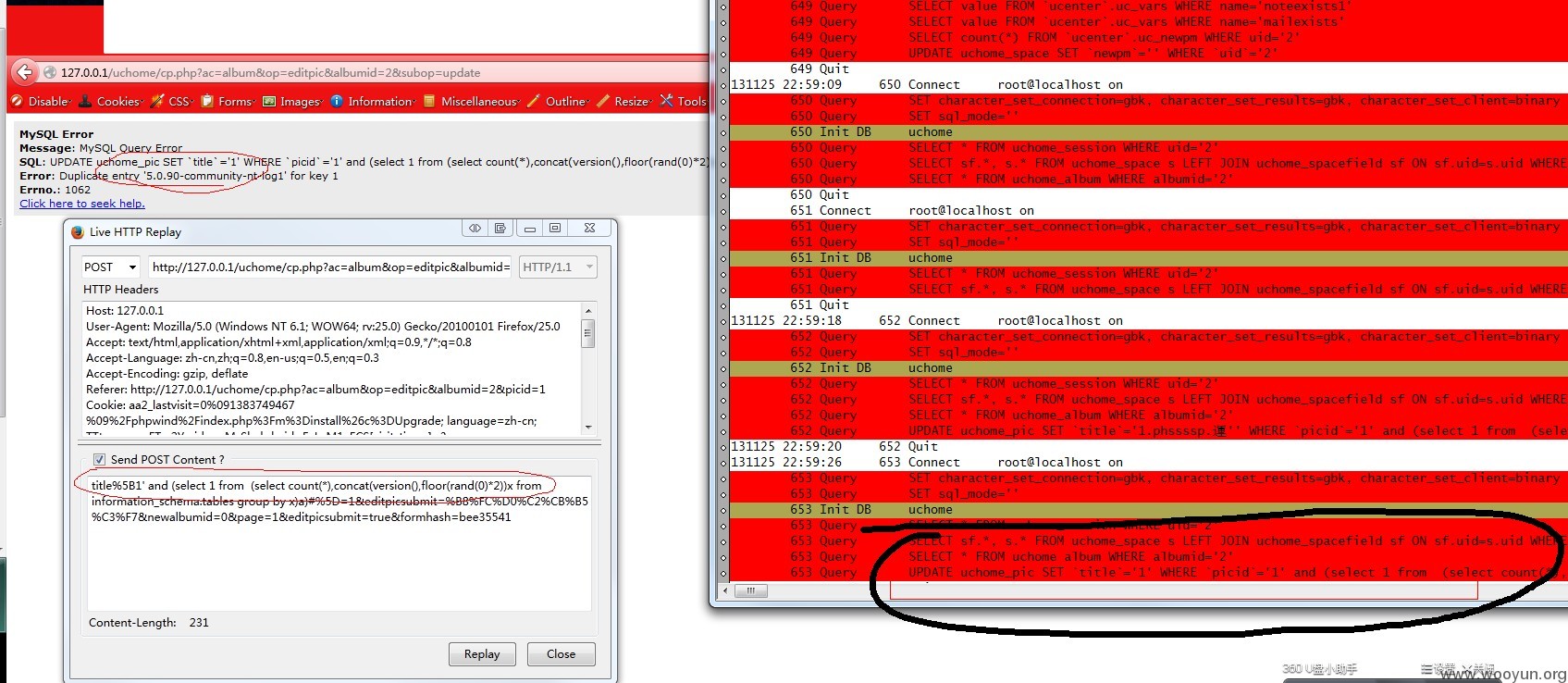
Task: Open the Cookies toolbar icon
Action: (86, 101)
